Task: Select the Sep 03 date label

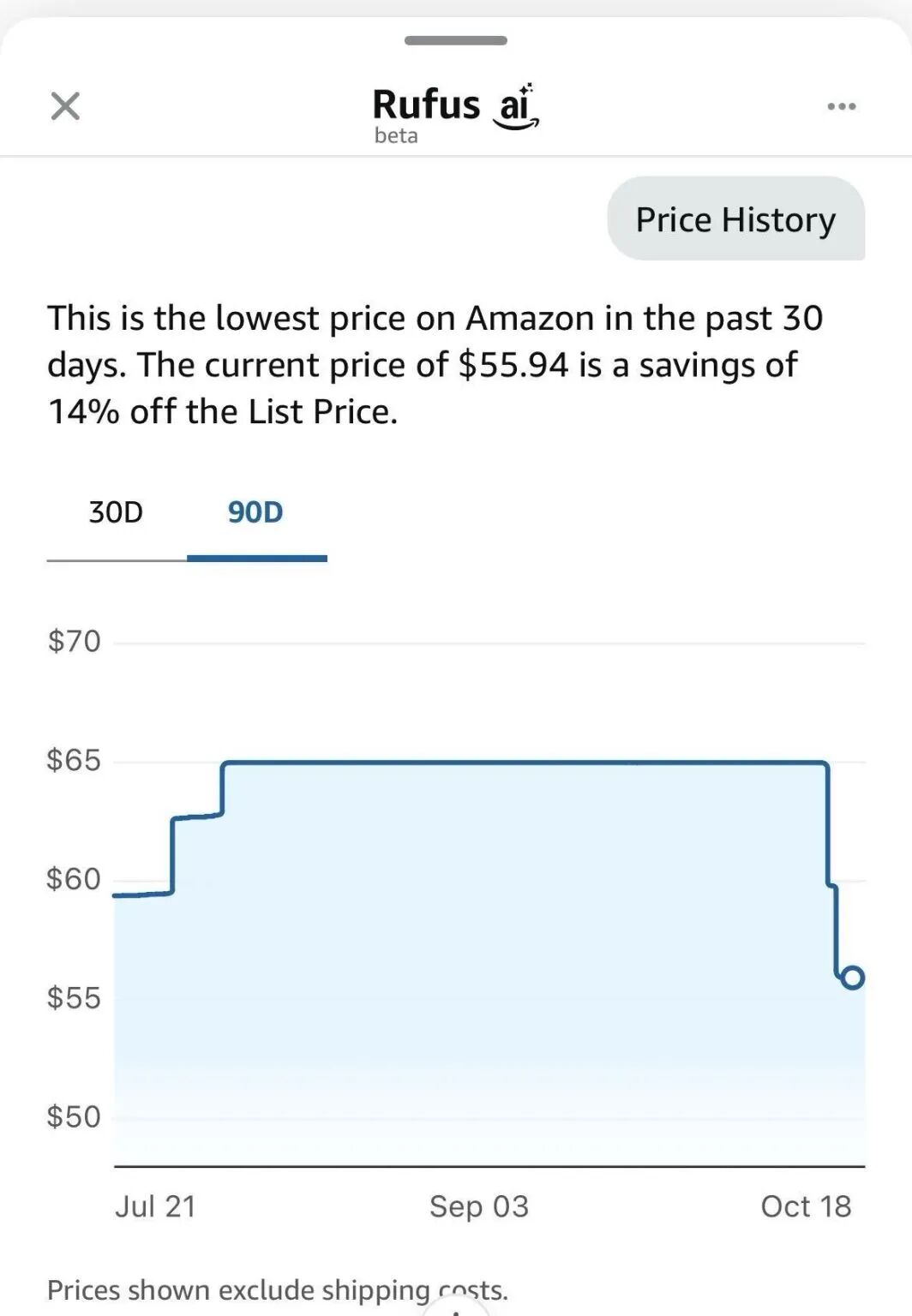Action: point(477,1206)
